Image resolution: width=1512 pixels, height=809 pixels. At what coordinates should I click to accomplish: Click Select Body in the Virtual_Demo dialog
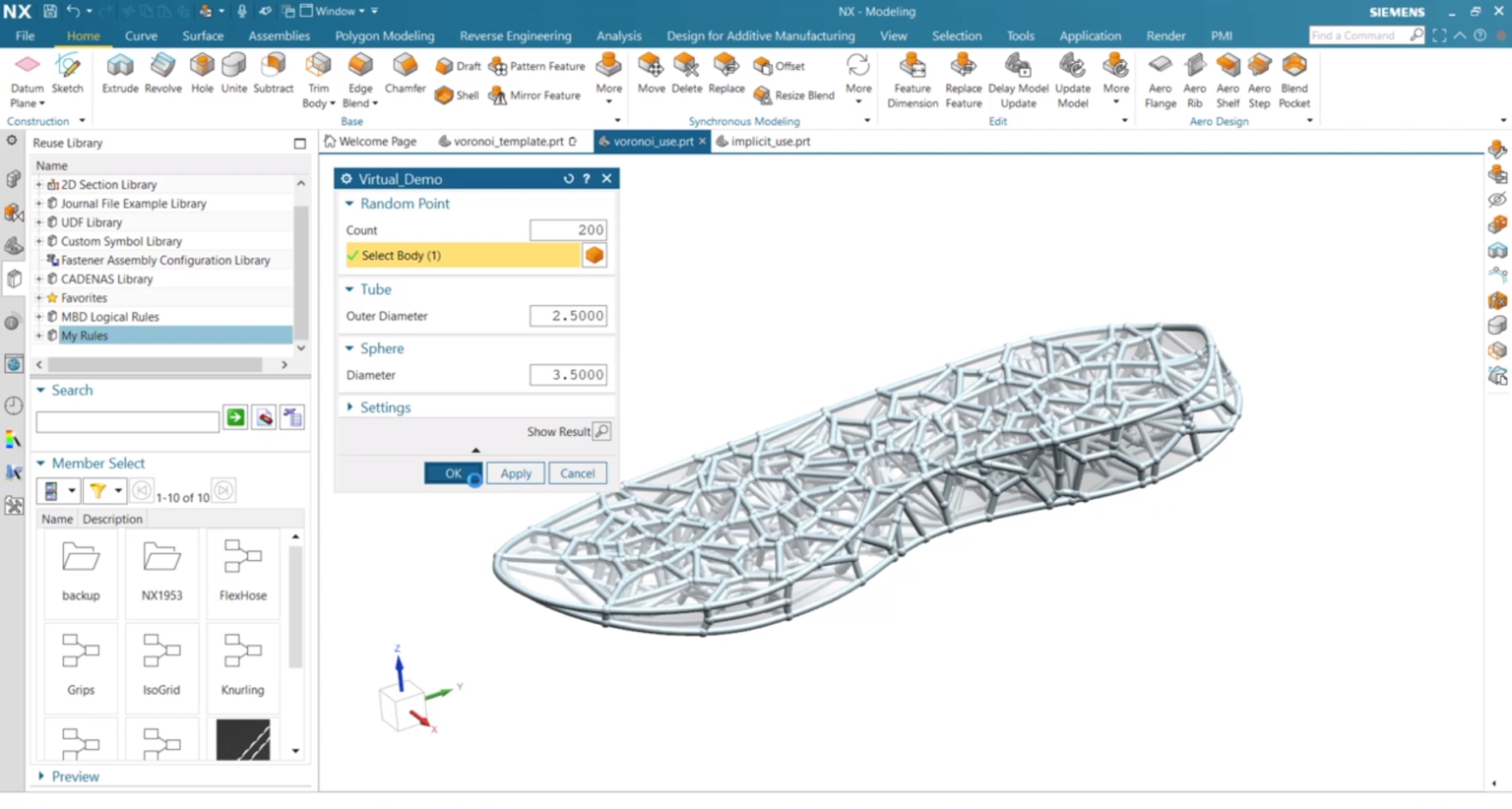coord(463,255)
